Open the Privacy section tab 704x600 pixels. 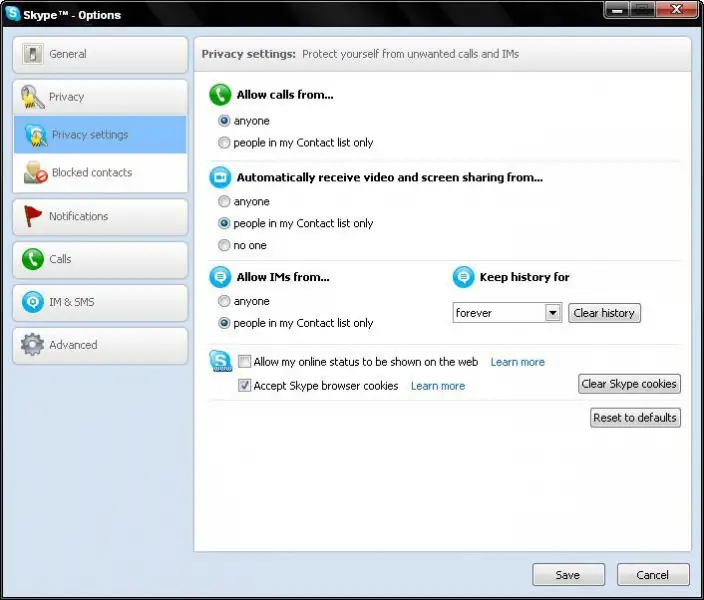[x=100, y=97]
